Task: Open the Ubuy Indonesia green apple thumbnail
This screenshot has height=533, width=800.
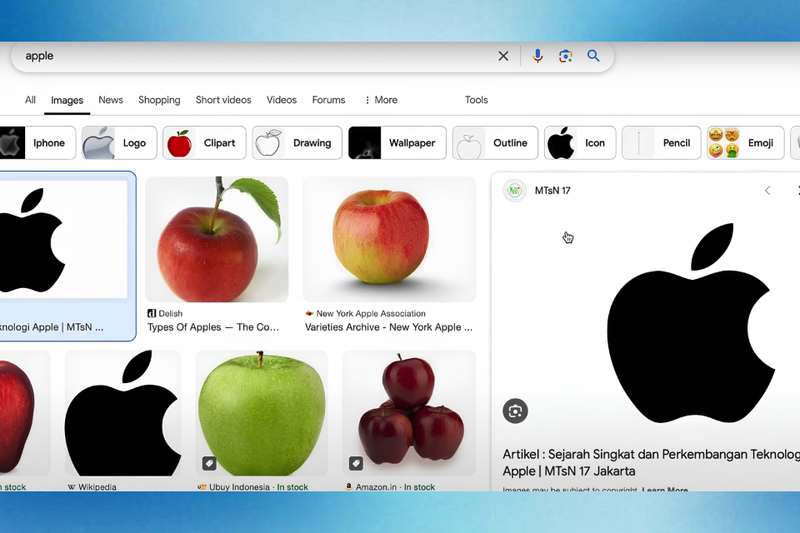Action: (261, 413)
